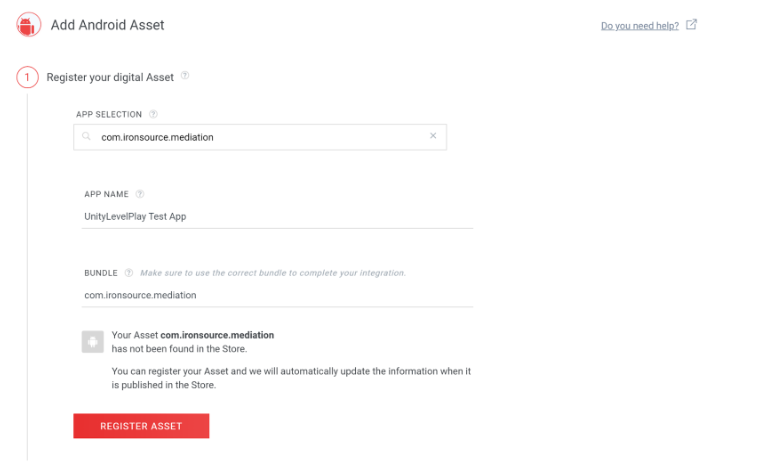Viewport: 774px width, 464px height.
Task: Show the APP NAME help tooltip icon
Action: 140,194
